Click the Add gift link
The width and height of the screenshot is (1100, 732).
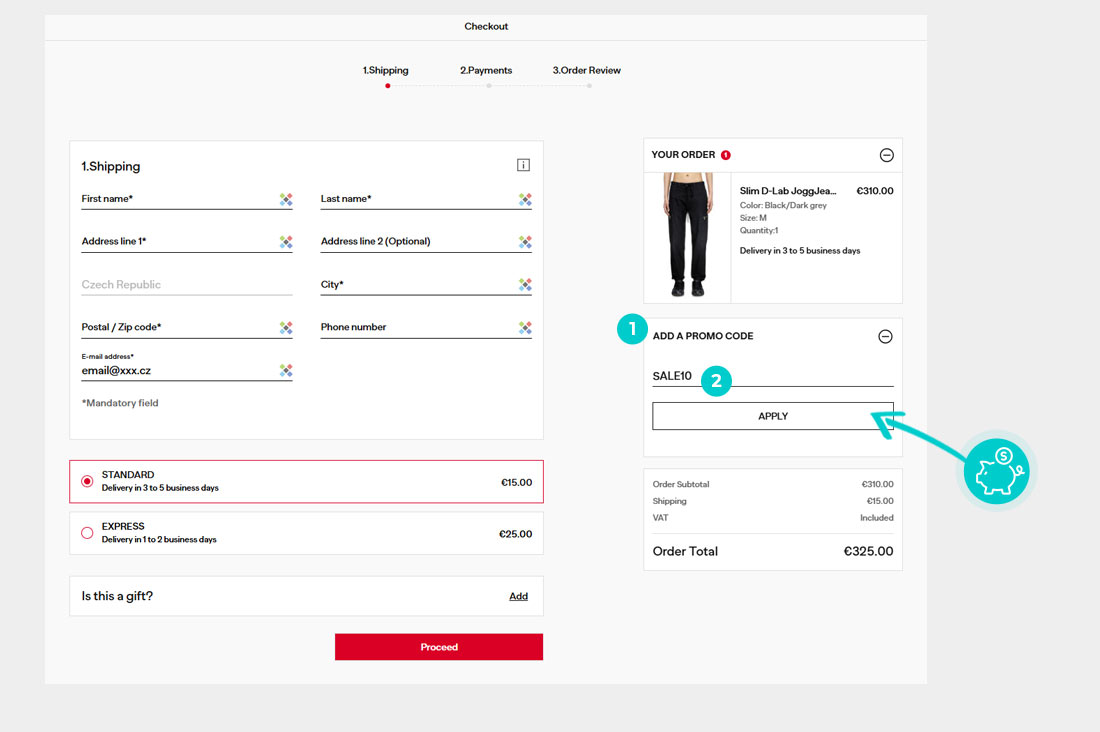coord(518,596)
